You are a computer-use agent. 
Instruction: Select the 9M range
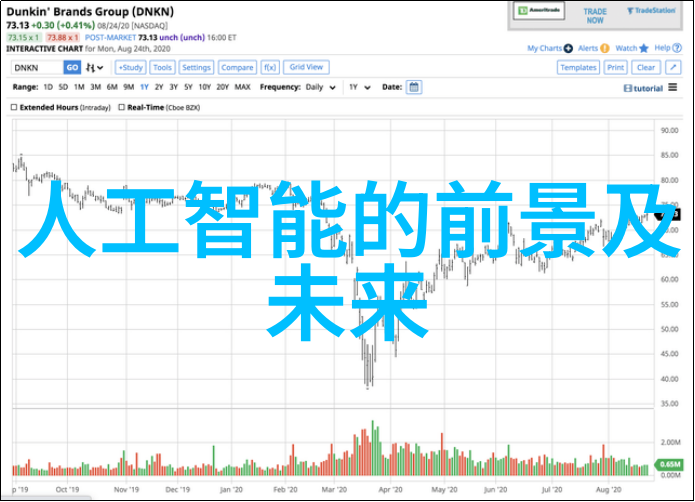(129, 87)
